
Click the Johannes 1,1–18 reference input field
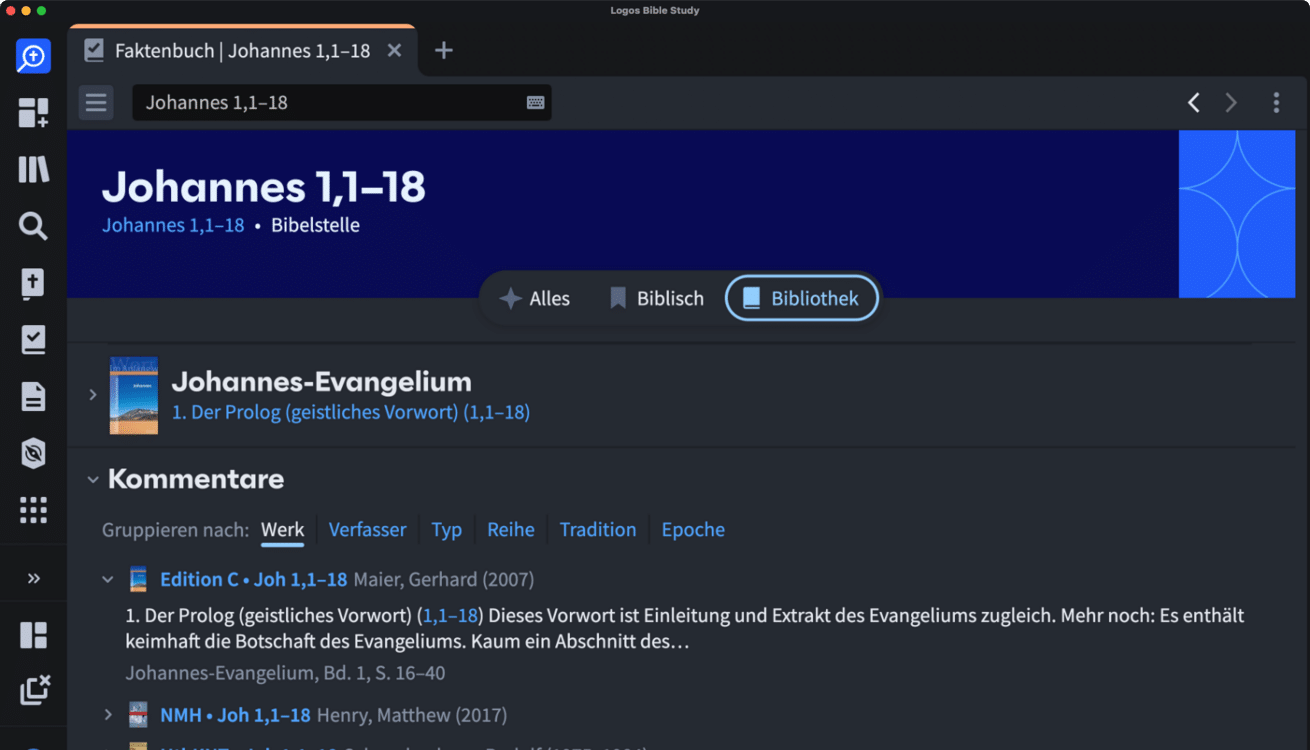(x=341, y=102)
